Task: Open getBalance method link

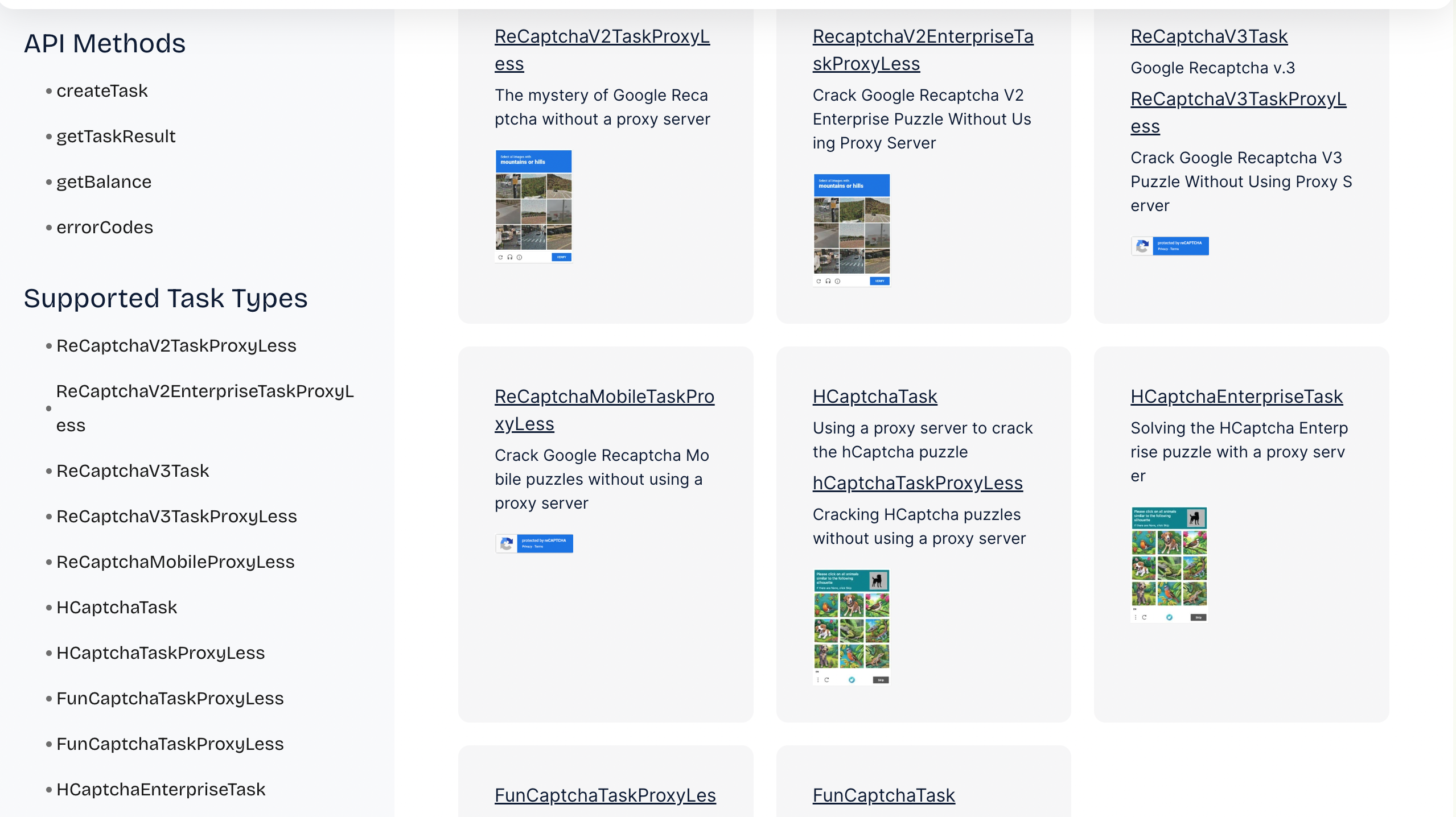Action: 104,182
